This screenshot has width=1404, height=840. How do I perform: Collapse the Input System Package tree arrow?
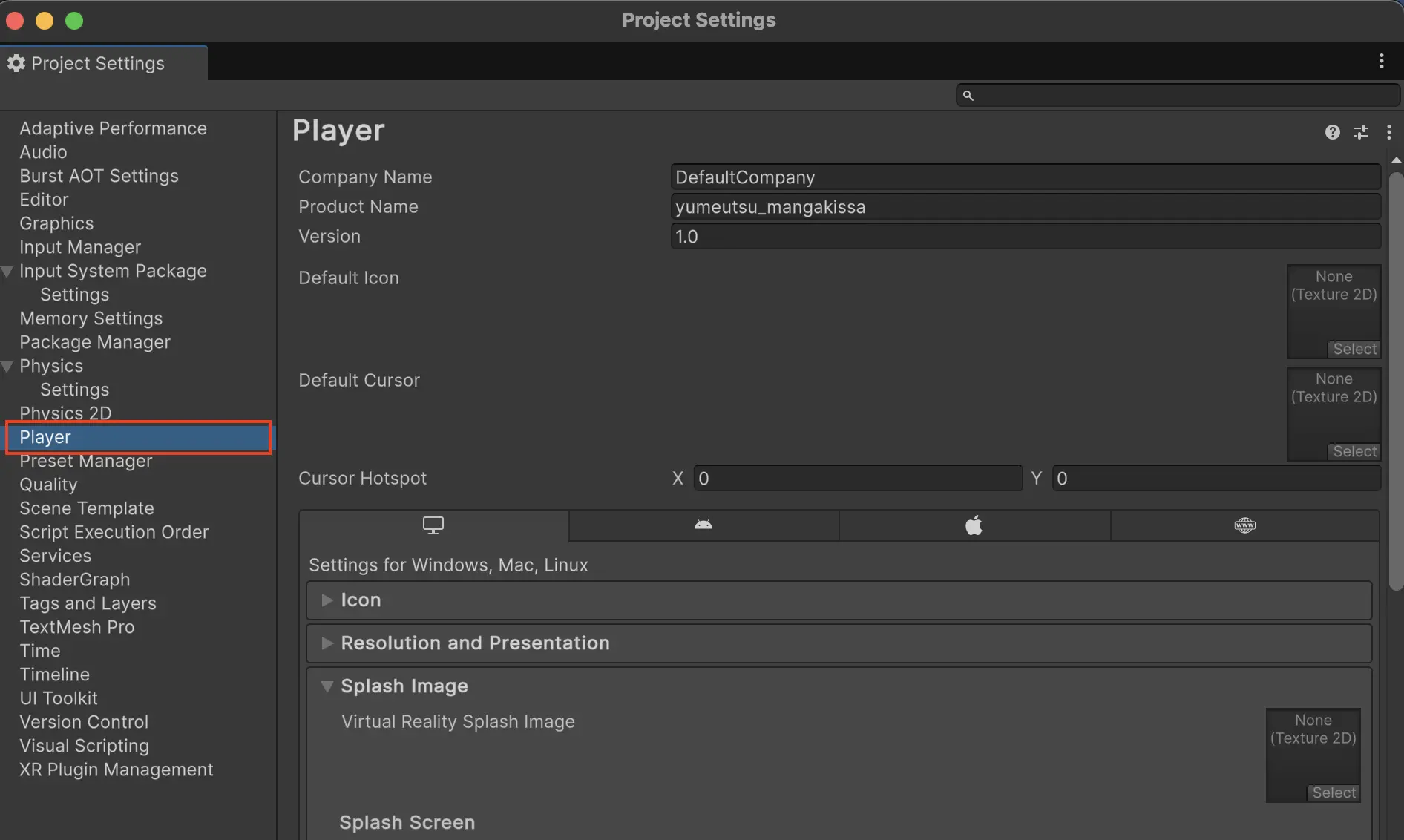pos(7,272)
